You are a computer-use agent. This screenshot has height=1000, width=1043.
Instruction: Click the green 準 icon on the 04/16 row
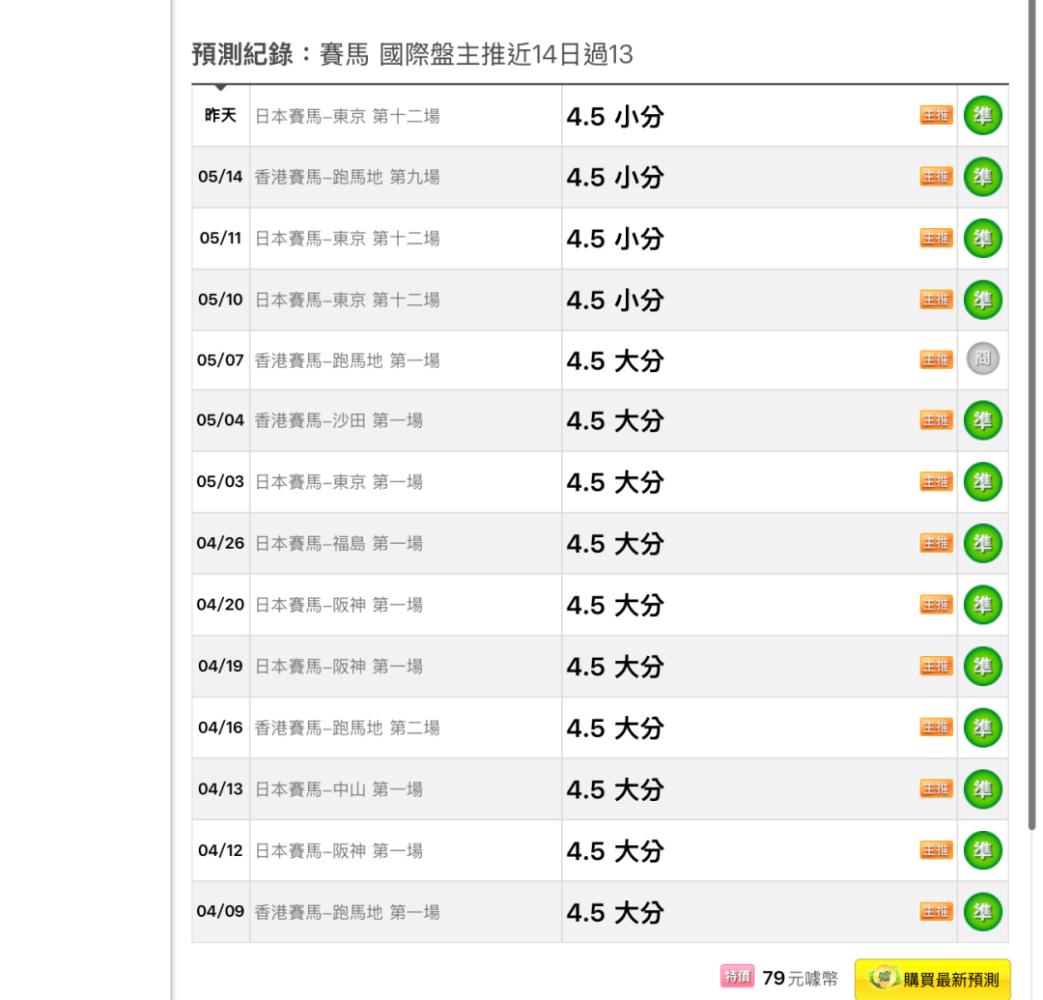[982, 727]
